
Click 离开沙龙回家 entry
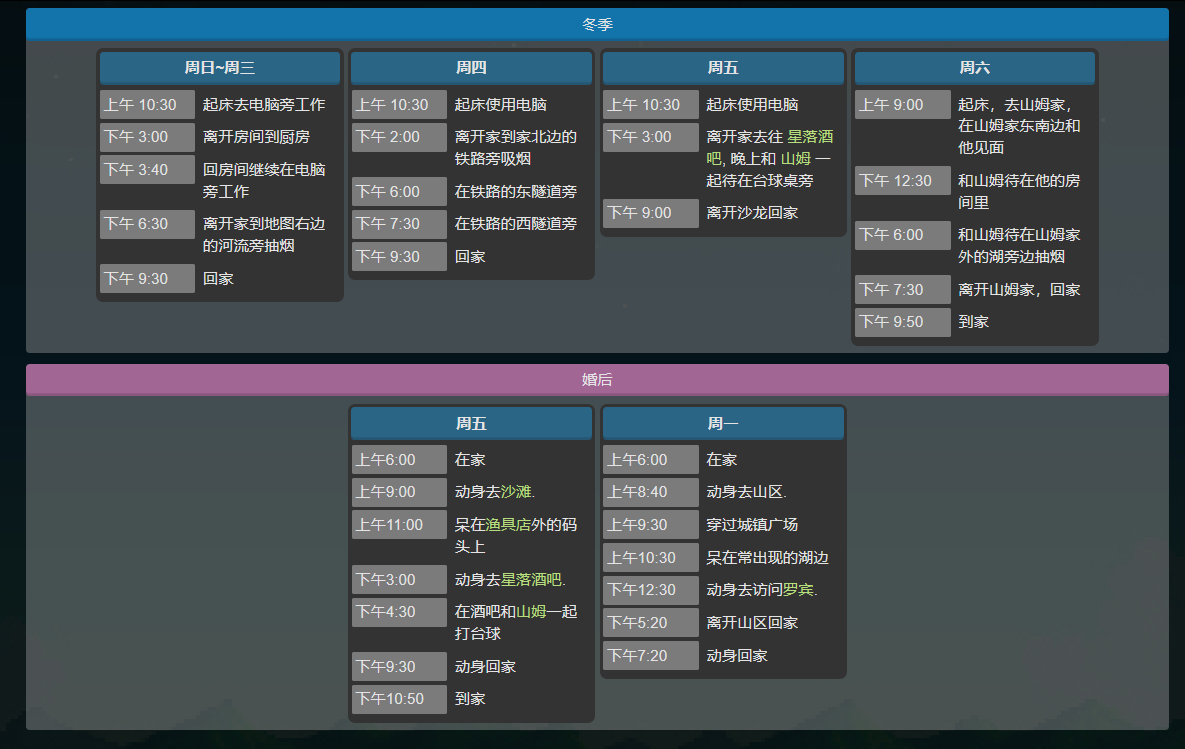coord(752,213)
